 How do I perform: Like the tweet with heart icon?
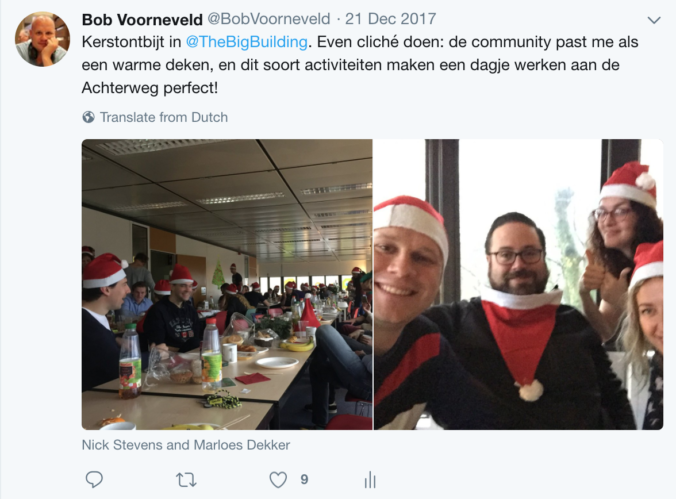278,480
